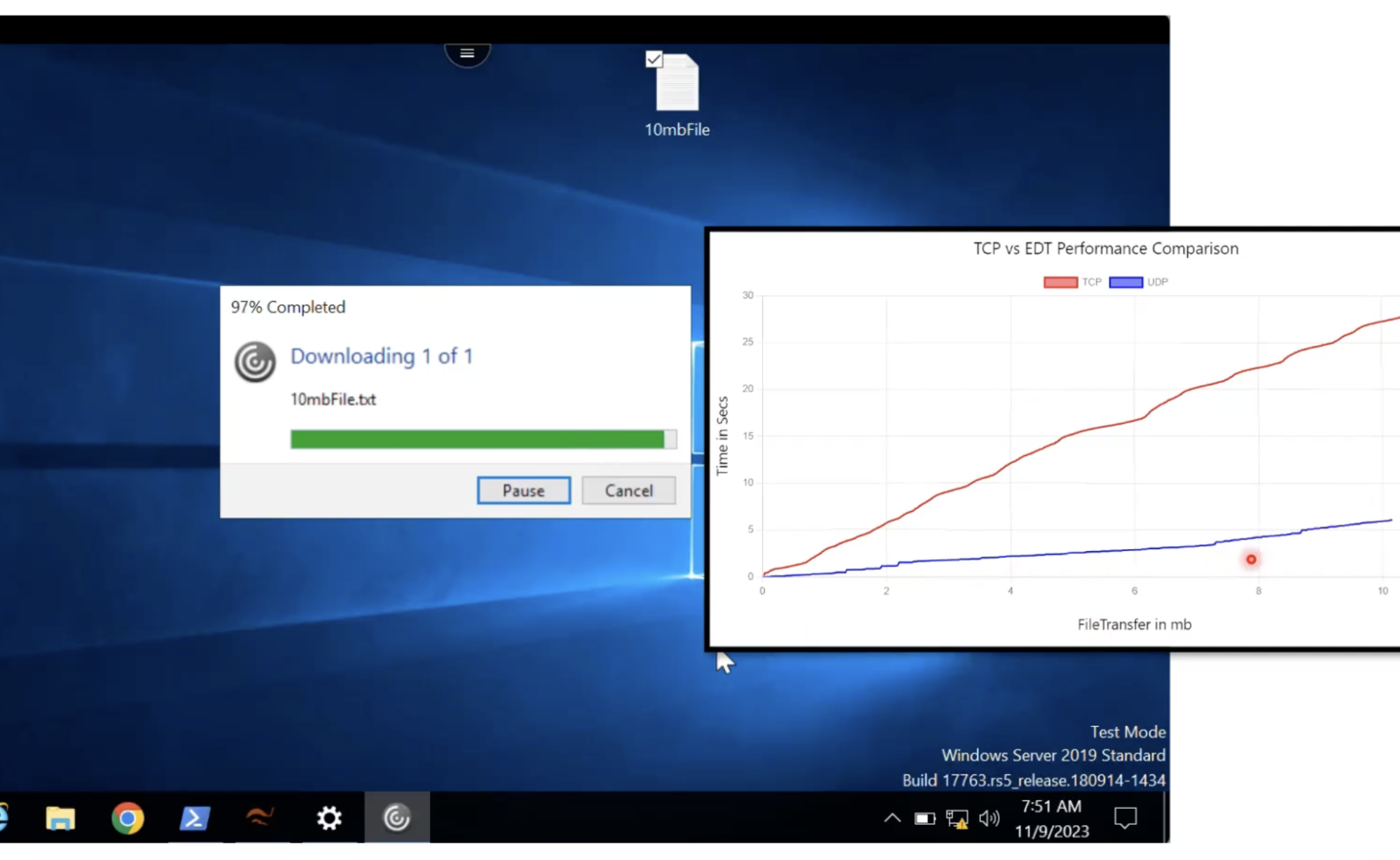
Task: Check the battery tray icon
Action: point(924,818)
